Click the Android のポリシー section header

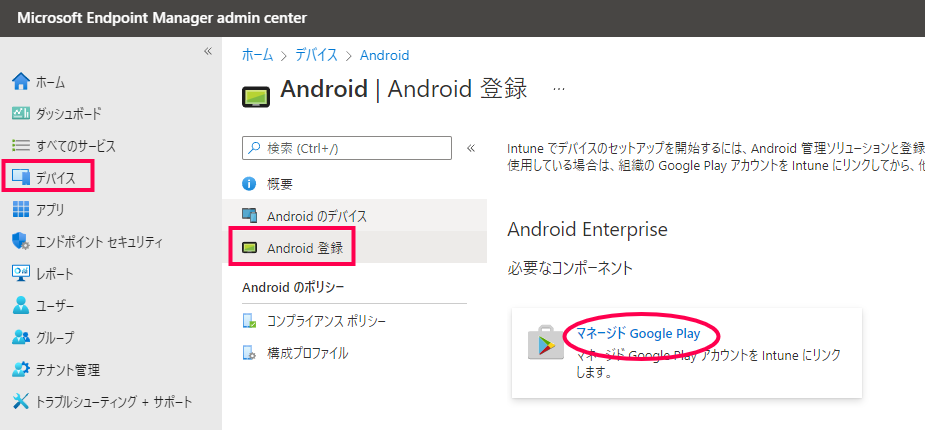click(293, 287)
